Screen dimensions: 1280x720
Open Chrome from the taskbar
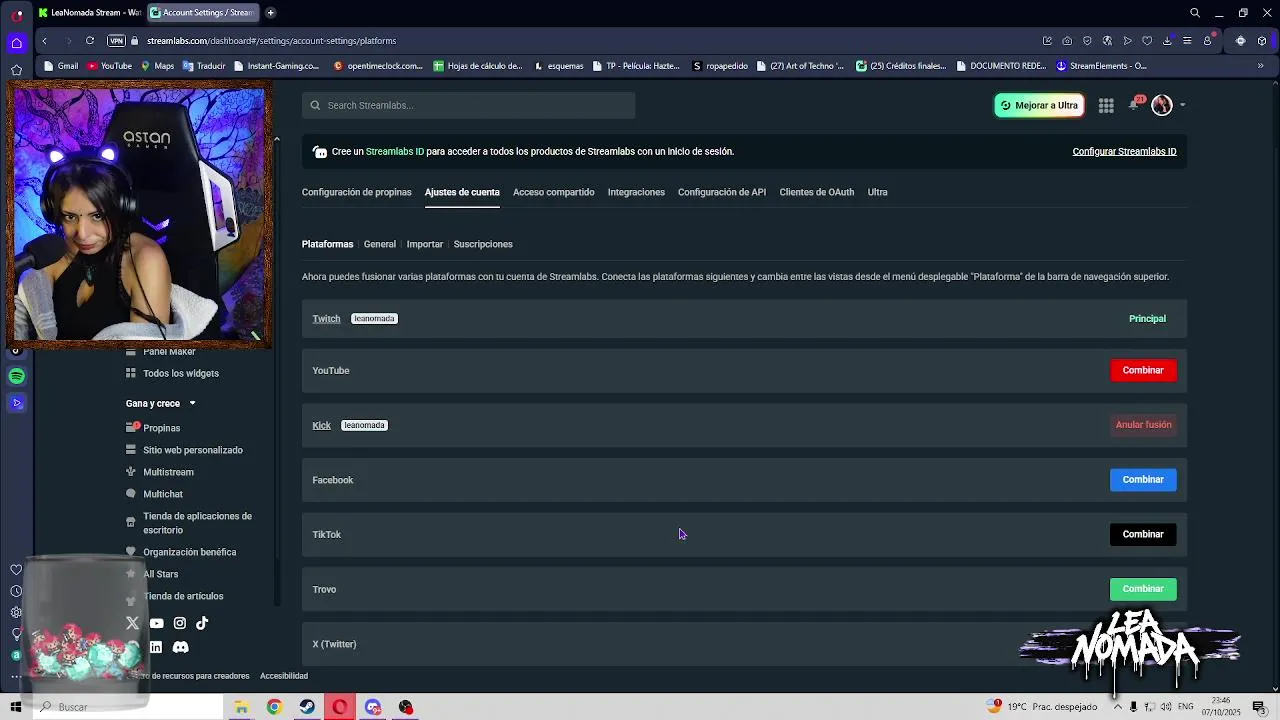(274, 707)
